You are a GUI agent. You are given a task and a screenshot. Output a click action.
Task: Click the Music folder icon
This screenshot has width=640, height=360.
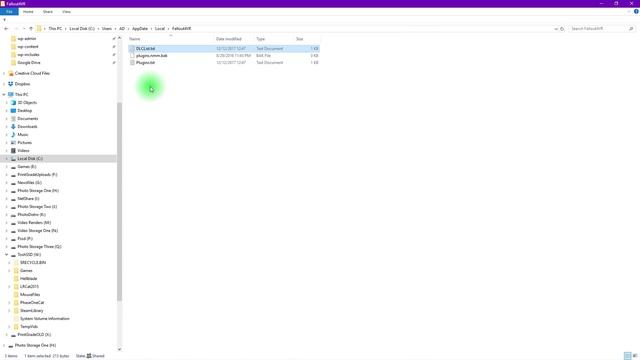[13, 135]
